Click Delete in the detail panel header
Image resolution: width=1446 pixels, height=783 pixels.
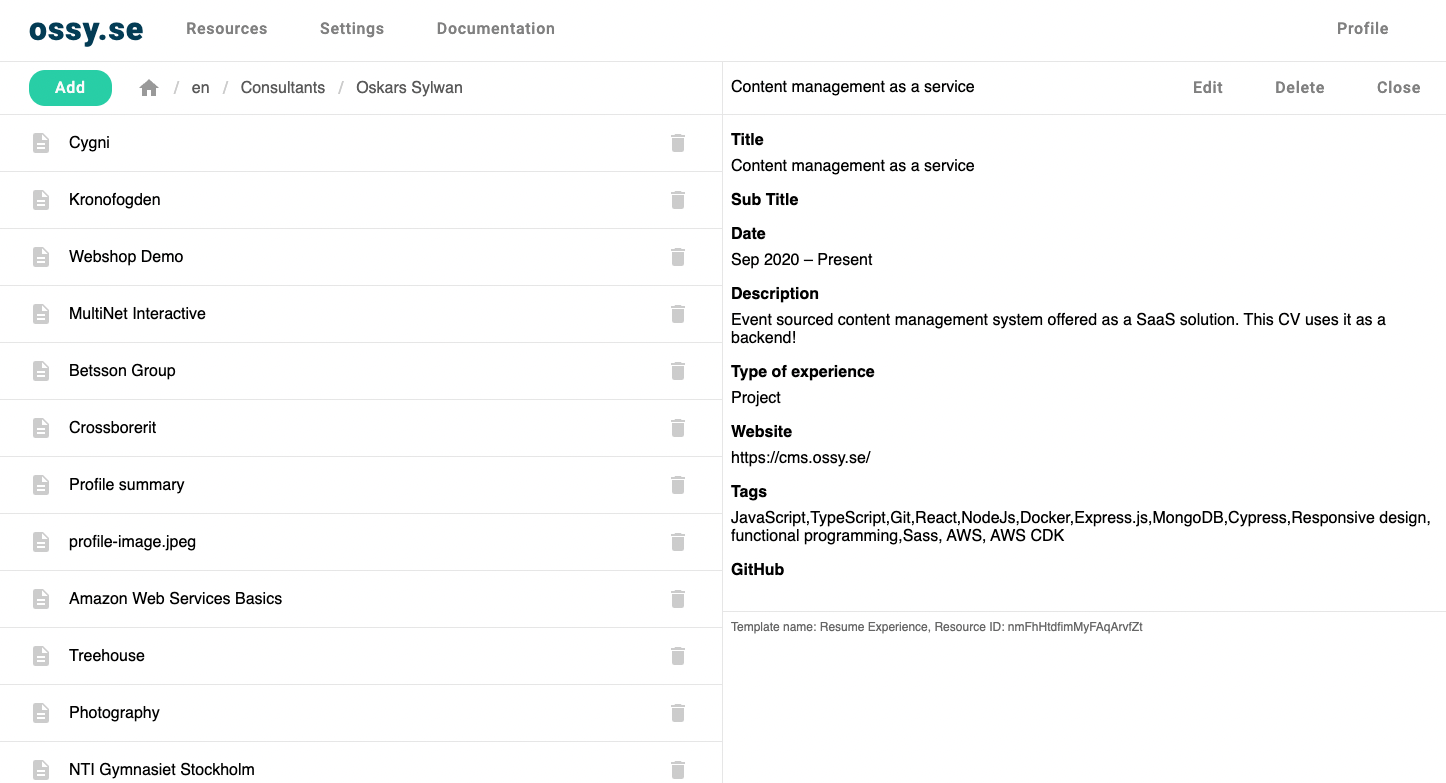click(1299, 88)
